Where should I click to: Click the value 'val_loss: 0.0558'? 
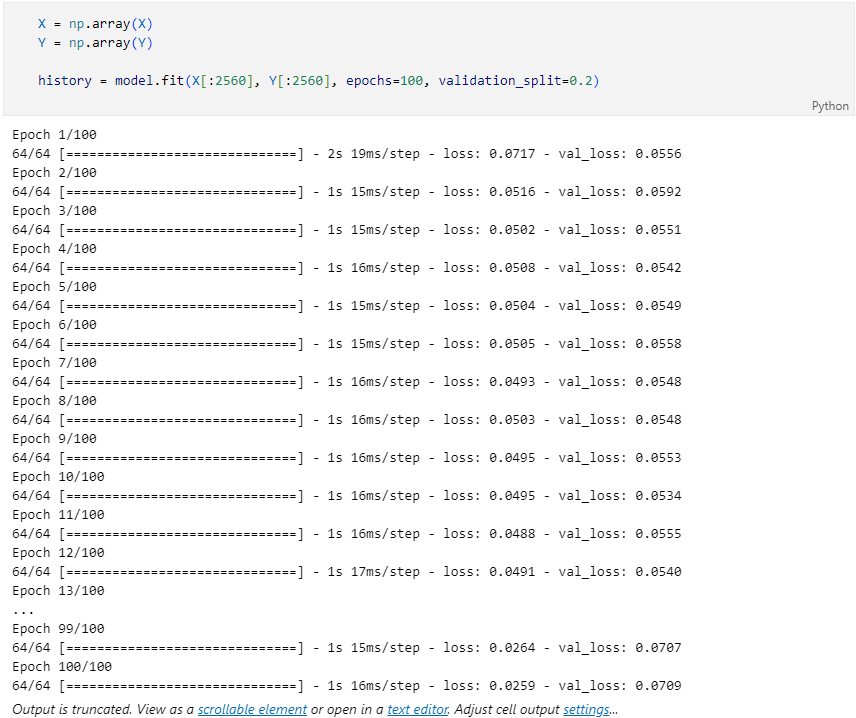click(x=620, y=343)
